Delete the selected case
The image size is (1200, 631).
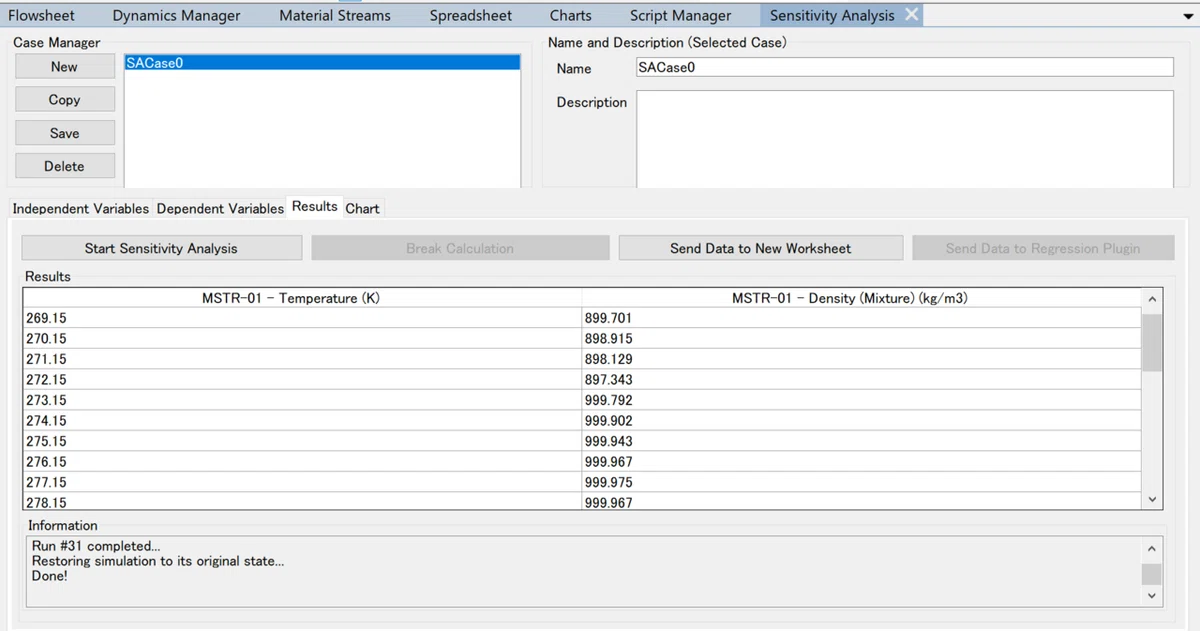pyautogui.click(x=64, y=166)
